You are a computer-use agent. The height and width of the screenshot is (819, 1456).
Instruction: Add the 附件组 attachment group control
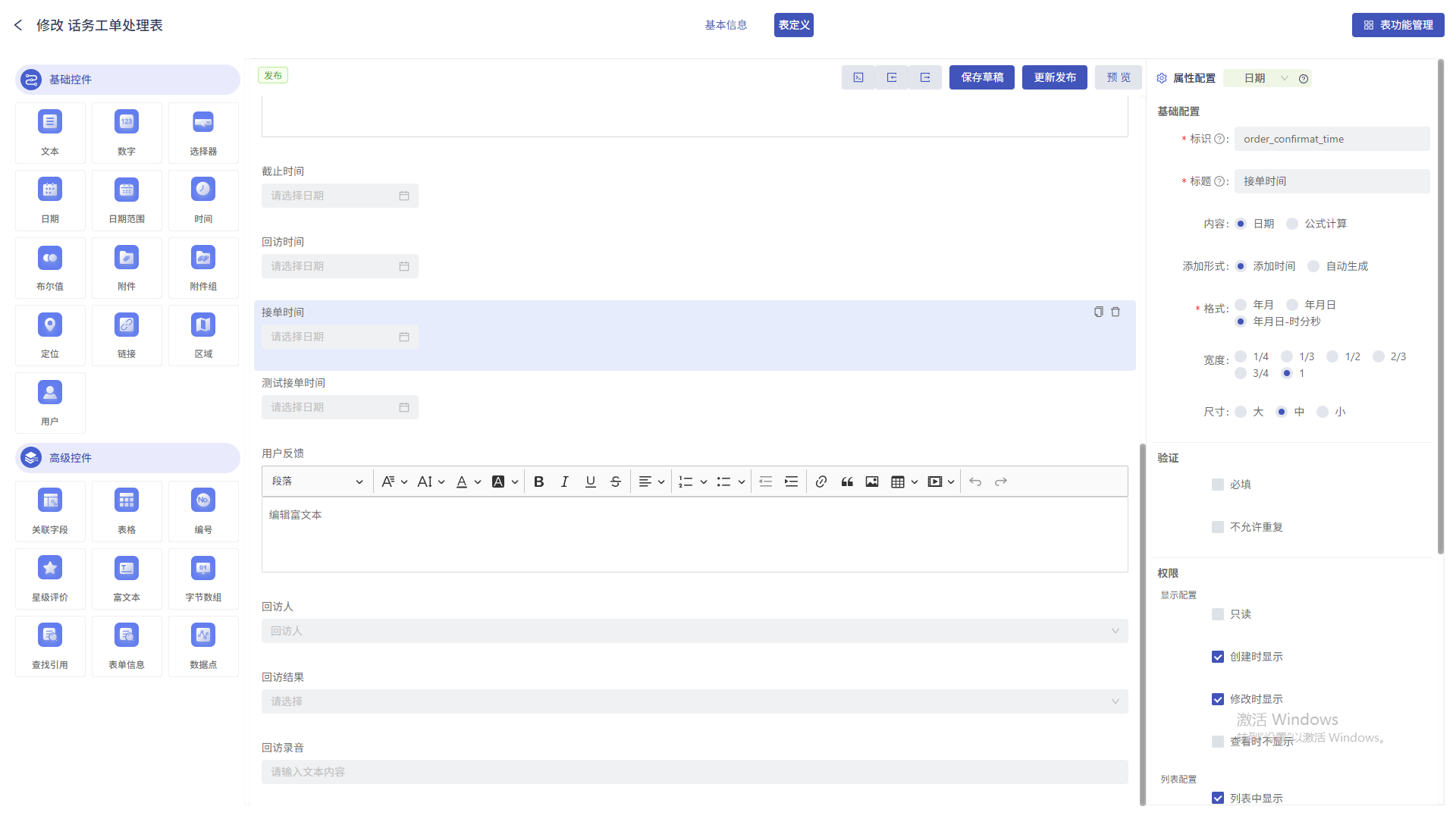point(203,258)
